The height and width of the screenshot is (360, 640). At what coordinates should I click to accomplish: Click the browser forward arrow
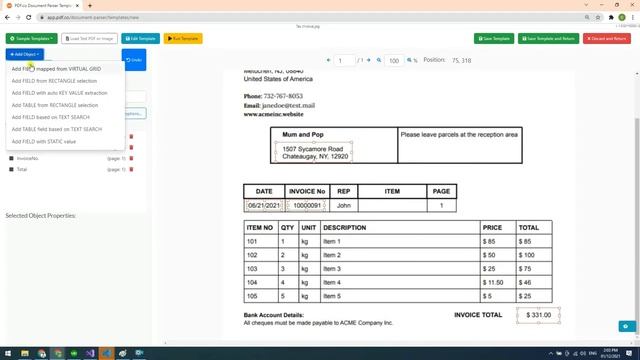tap(18, 18)
